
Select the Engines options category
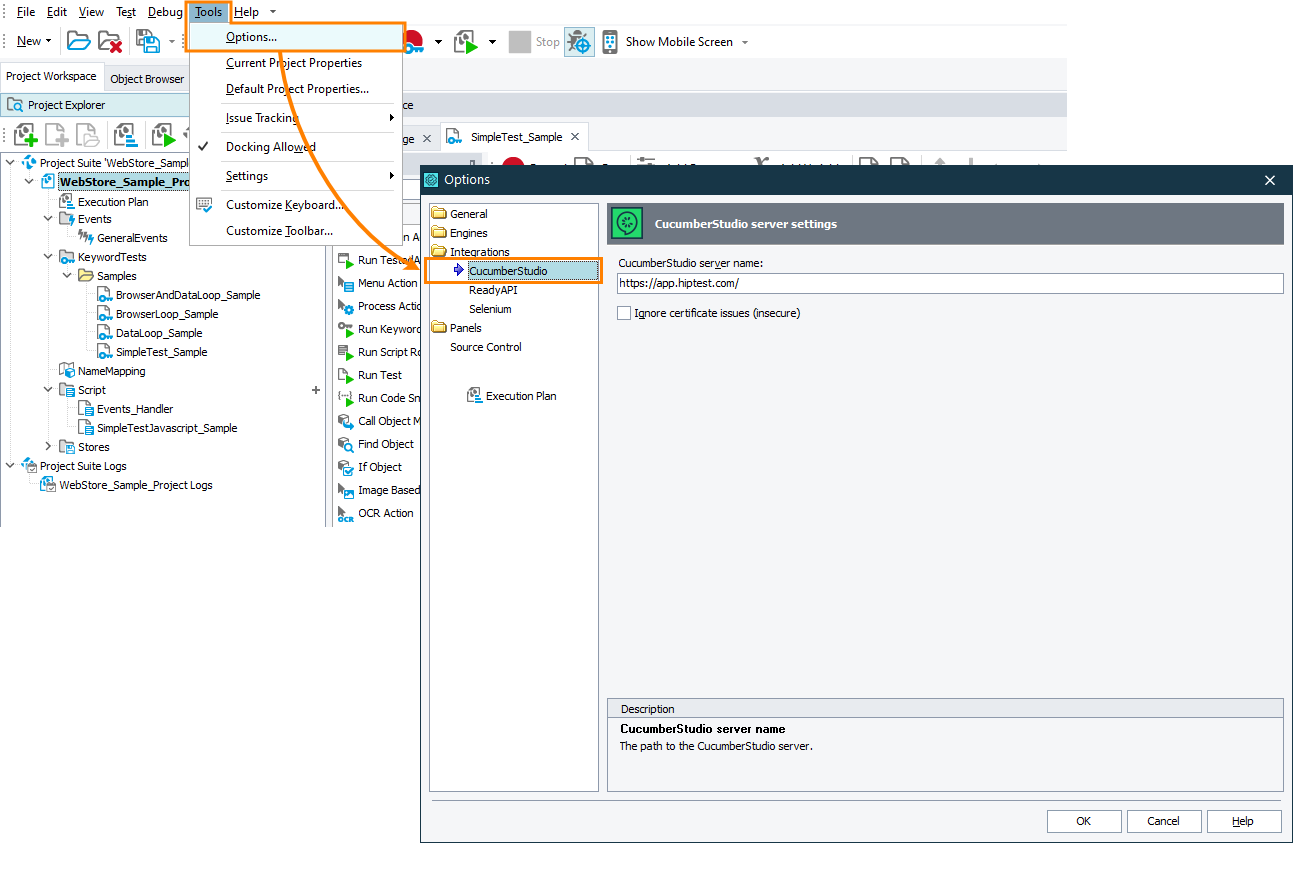[x=468, y=233]
